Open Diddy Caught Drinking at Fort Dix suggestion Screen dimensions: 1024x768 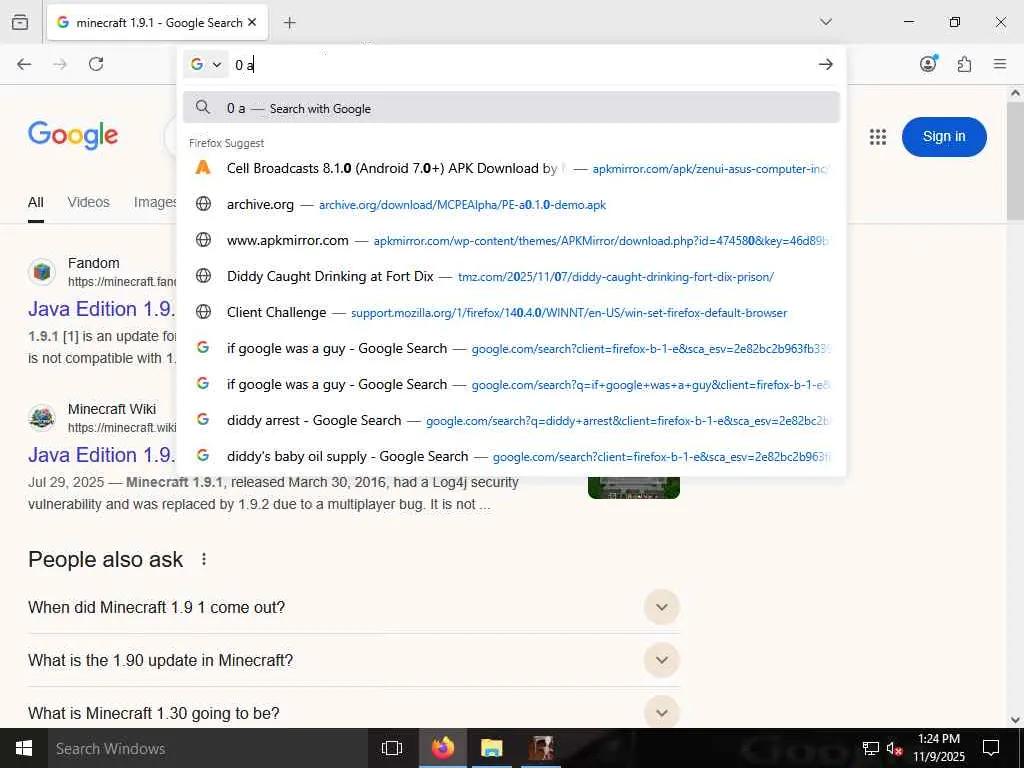coord(511,276)
